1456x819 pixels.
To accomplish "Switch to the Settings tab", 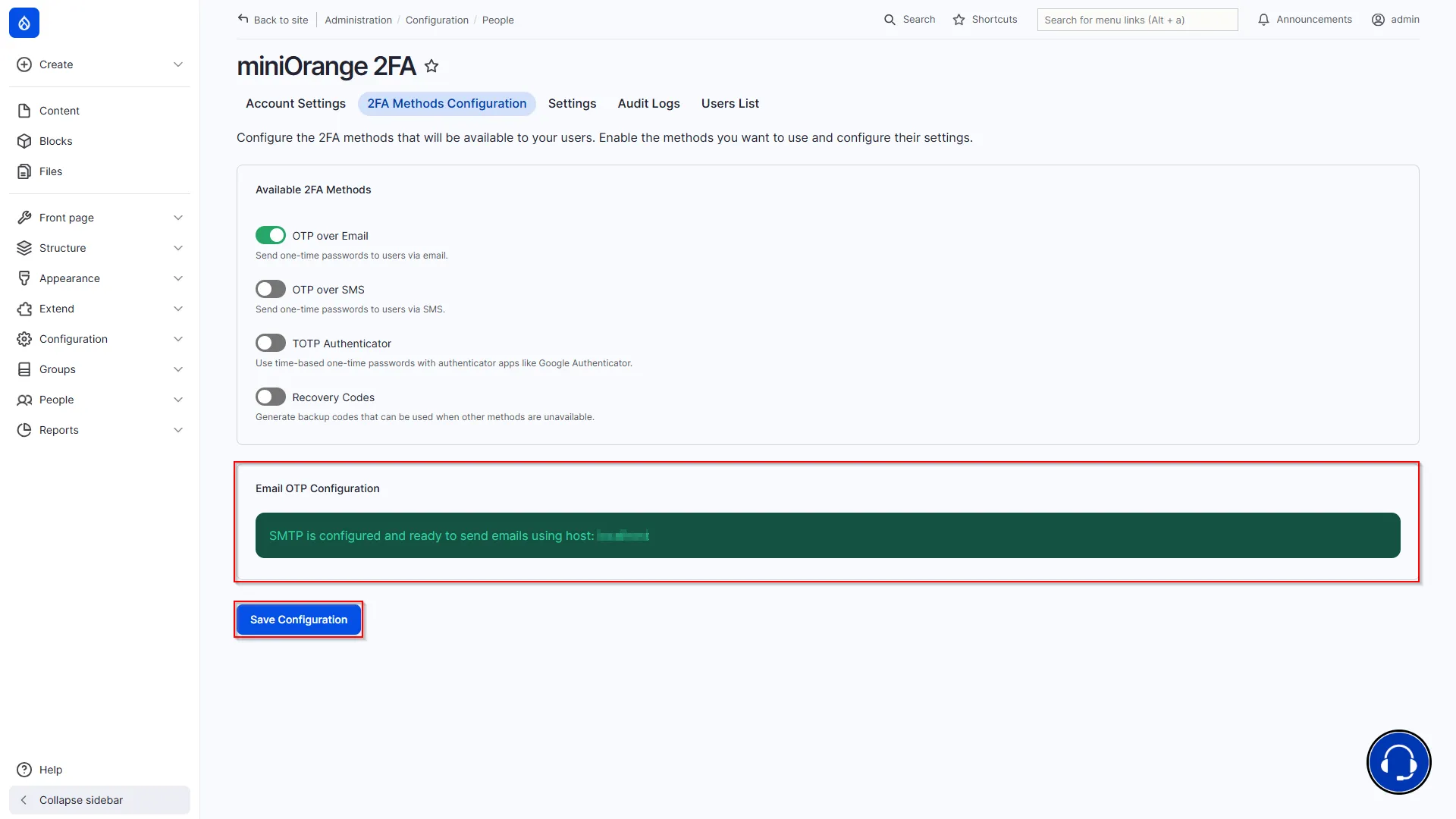I will click(x=572, y=104).
